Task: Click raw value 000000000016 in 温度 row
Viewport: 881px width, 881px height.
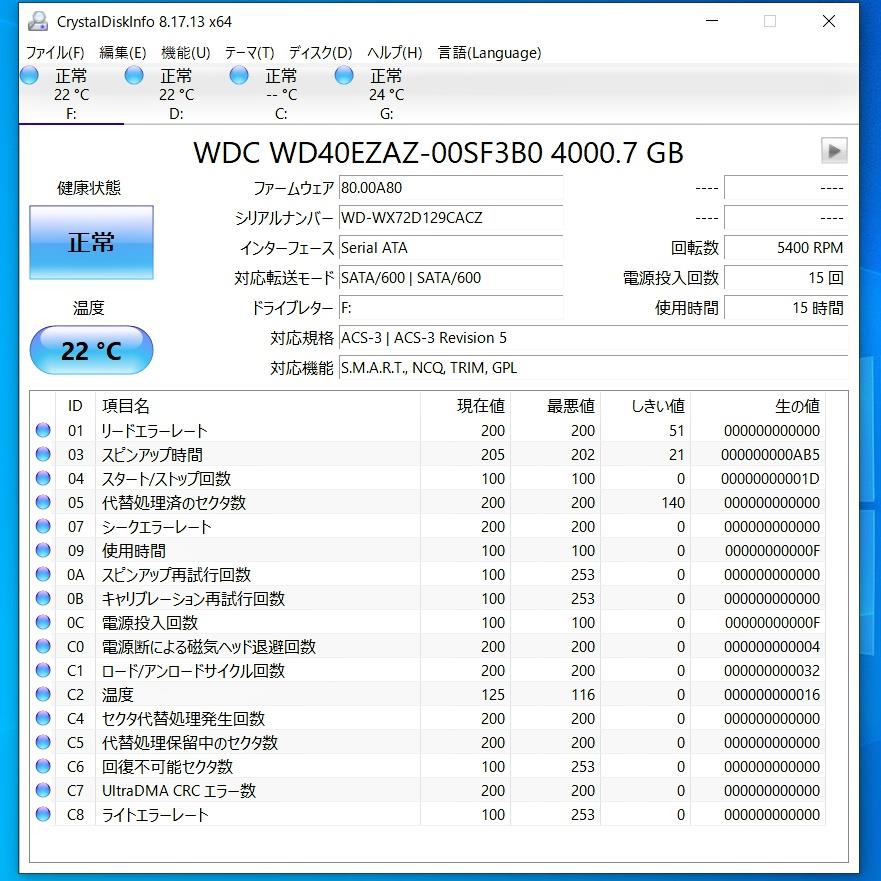Action: [x=772, y=694]
